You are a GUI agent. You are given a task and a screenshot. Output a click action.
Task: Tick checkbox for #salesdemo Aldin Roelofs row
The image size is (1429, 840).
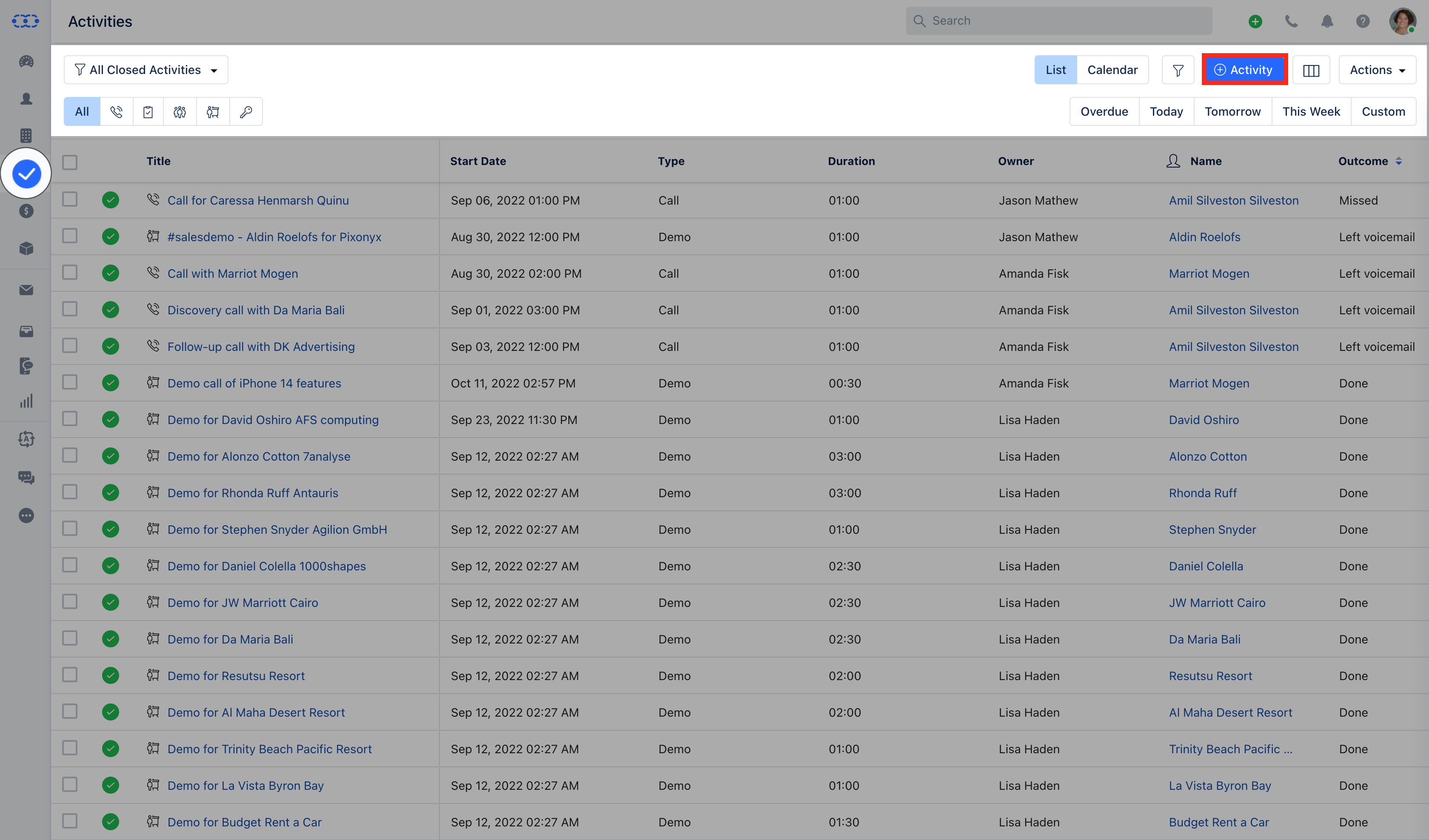[70, 236]
